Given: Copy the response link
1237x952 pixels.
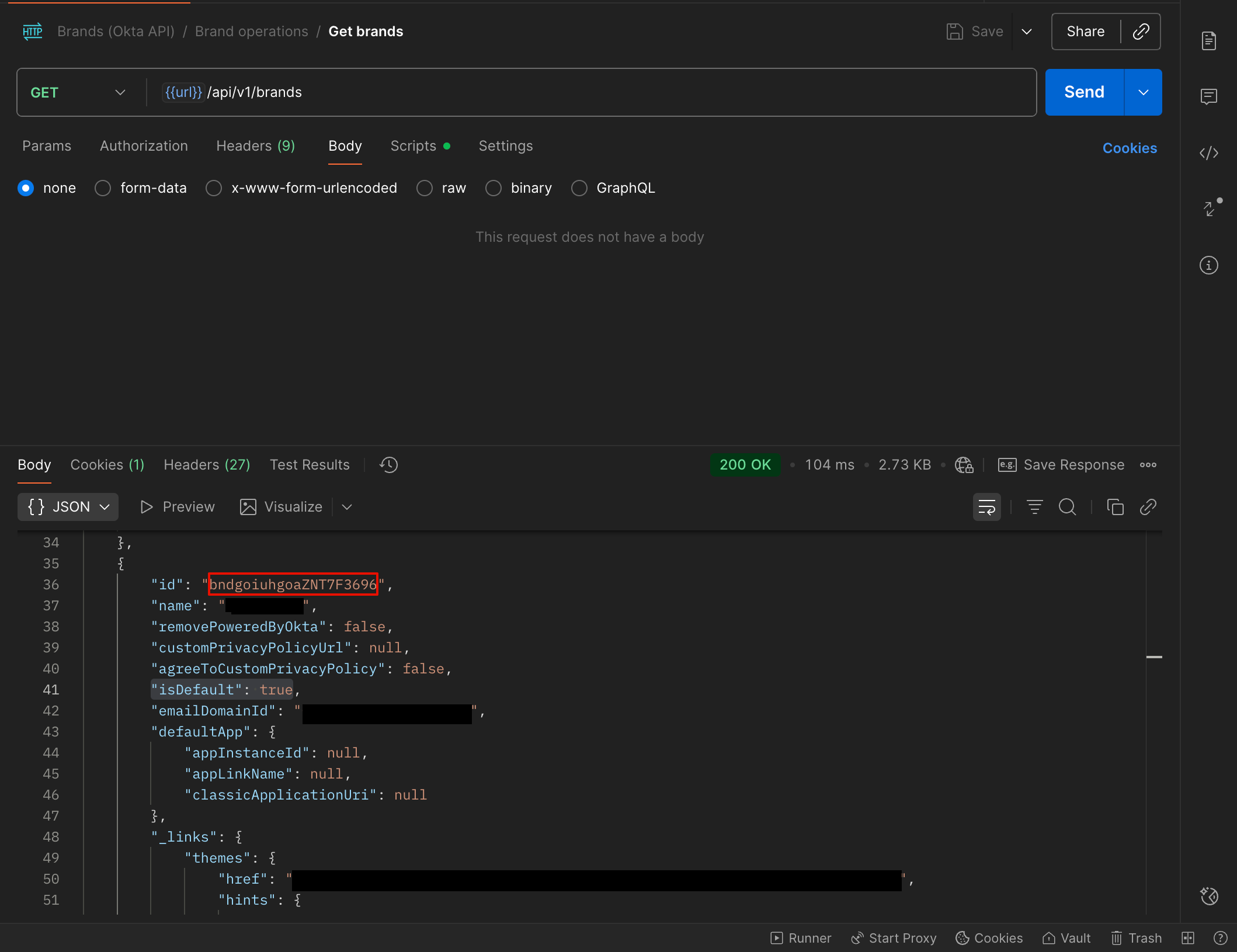Looking at the screenshot, I should click(x=1148, y=507).
